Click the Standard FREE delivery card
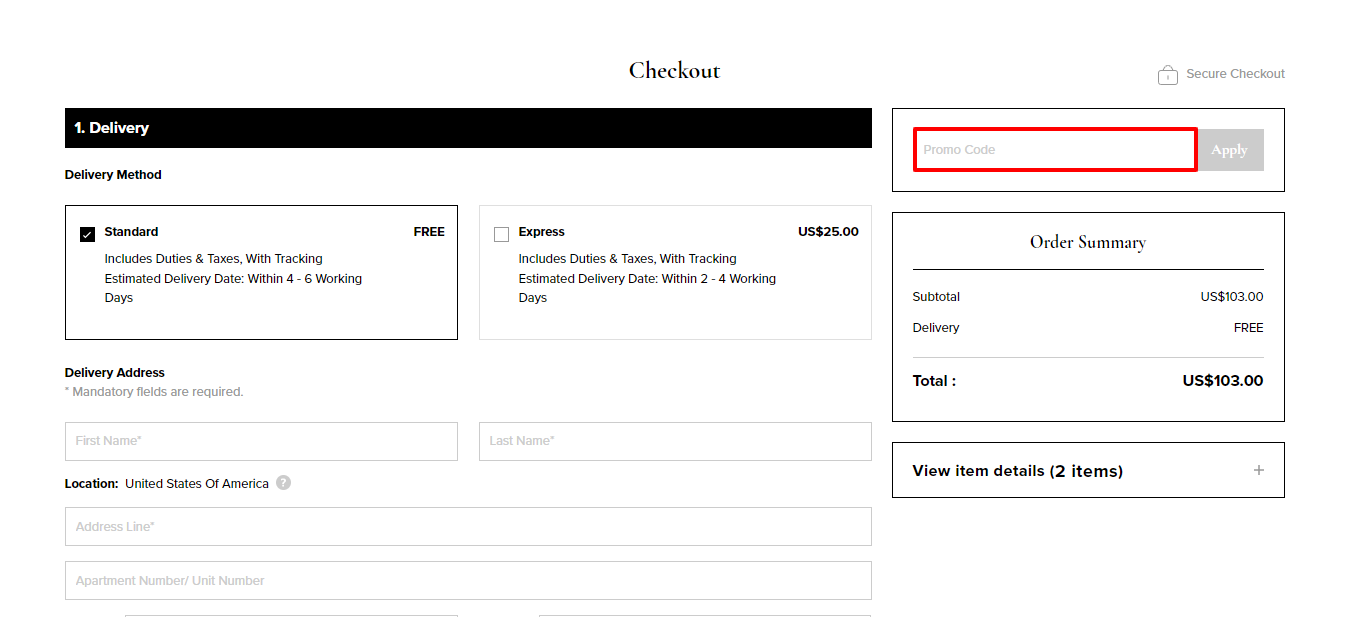Image resolution: width=1349 pixels, height=617 pixels. pyautogui.click(x=261, y=272)
